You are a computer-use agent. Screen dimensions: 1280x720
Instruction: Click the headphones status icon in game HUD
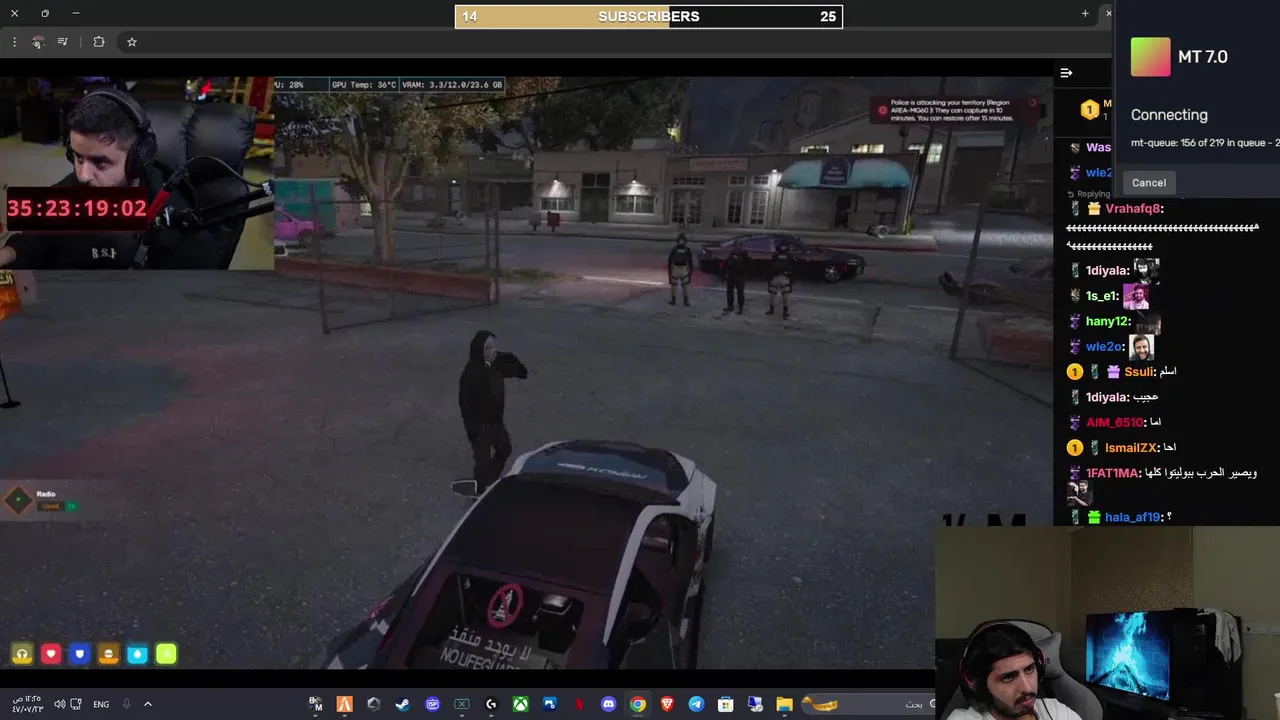click(22, 654)
